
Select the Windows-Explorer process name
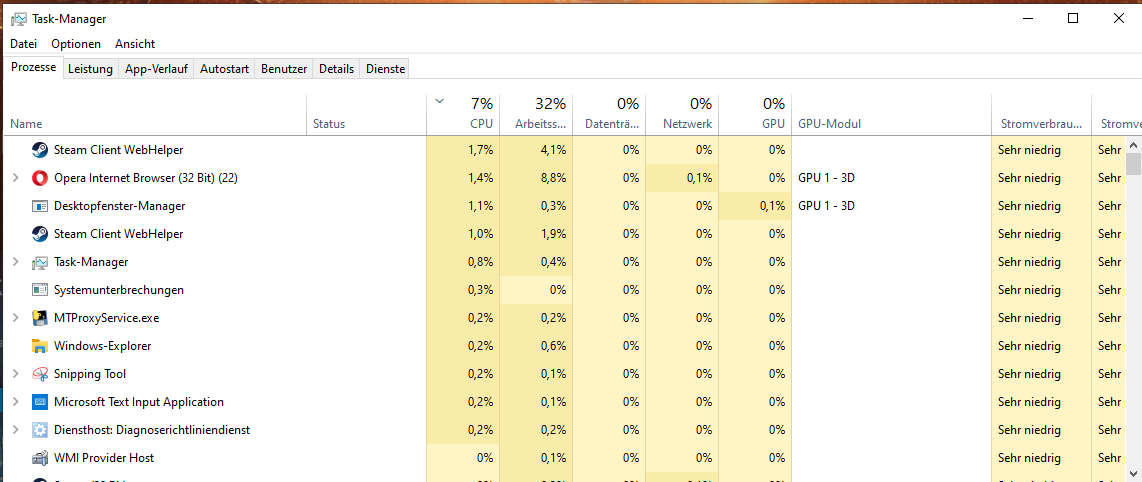click(103, 346)
